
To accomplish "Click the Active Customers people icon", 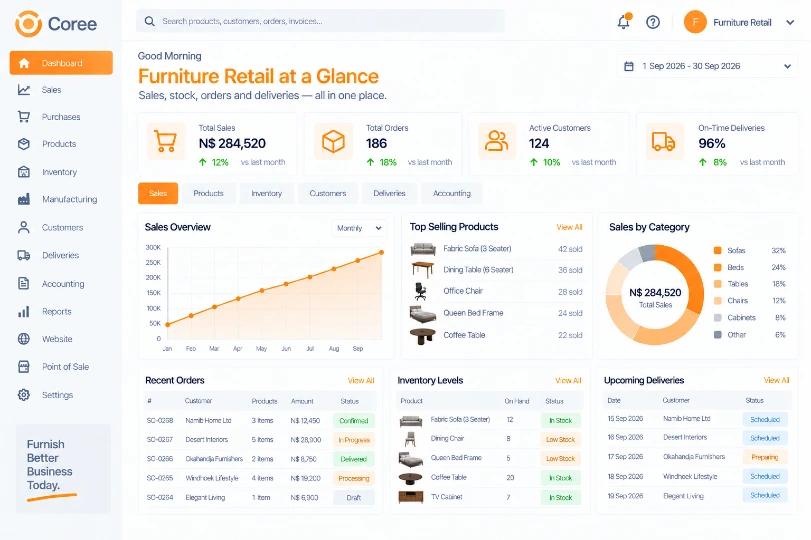I will tap(497, 141).
